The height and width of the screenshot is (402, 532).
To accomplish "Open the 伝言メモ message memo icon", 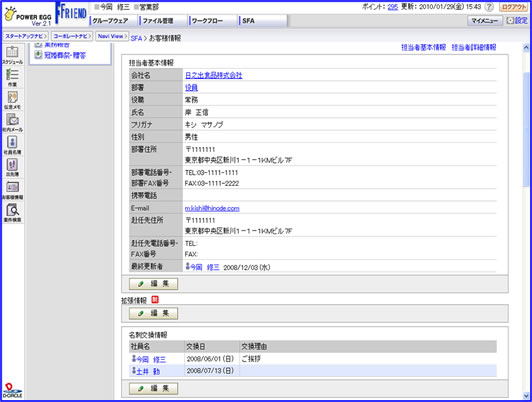I will 12,100.
